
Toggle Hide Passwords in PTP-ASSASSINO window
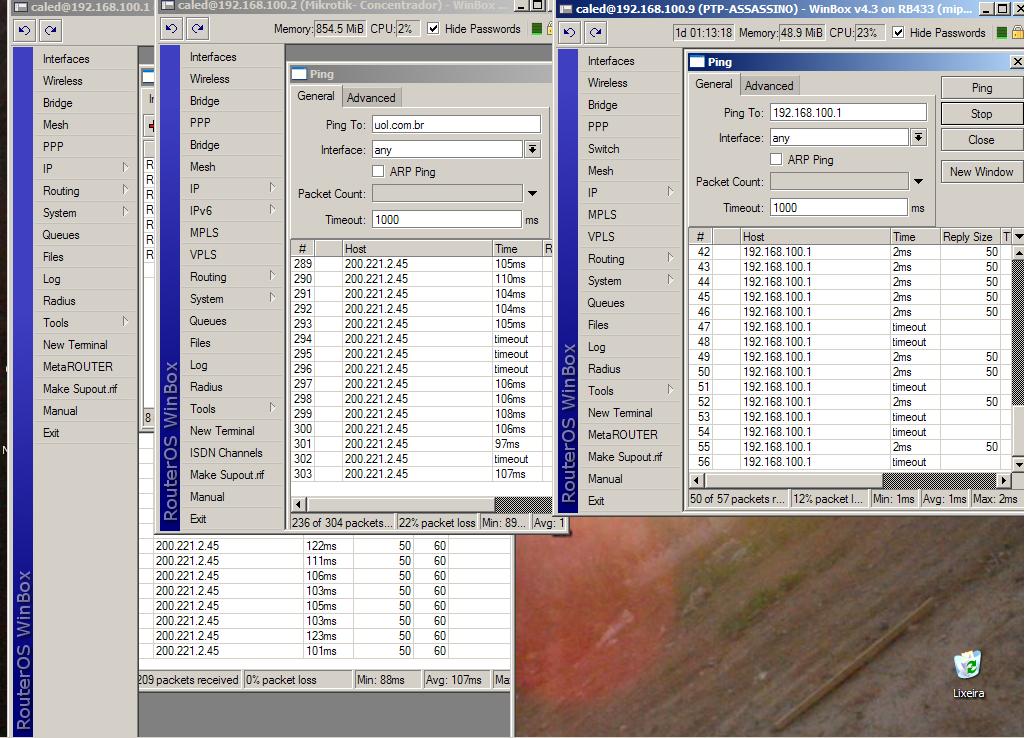point(898,32)
